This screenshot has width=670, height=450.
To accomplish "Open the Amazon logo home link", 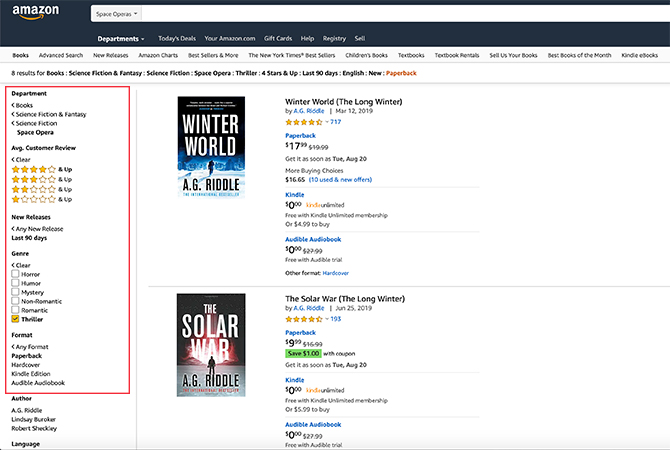I will tap(35, 12).
